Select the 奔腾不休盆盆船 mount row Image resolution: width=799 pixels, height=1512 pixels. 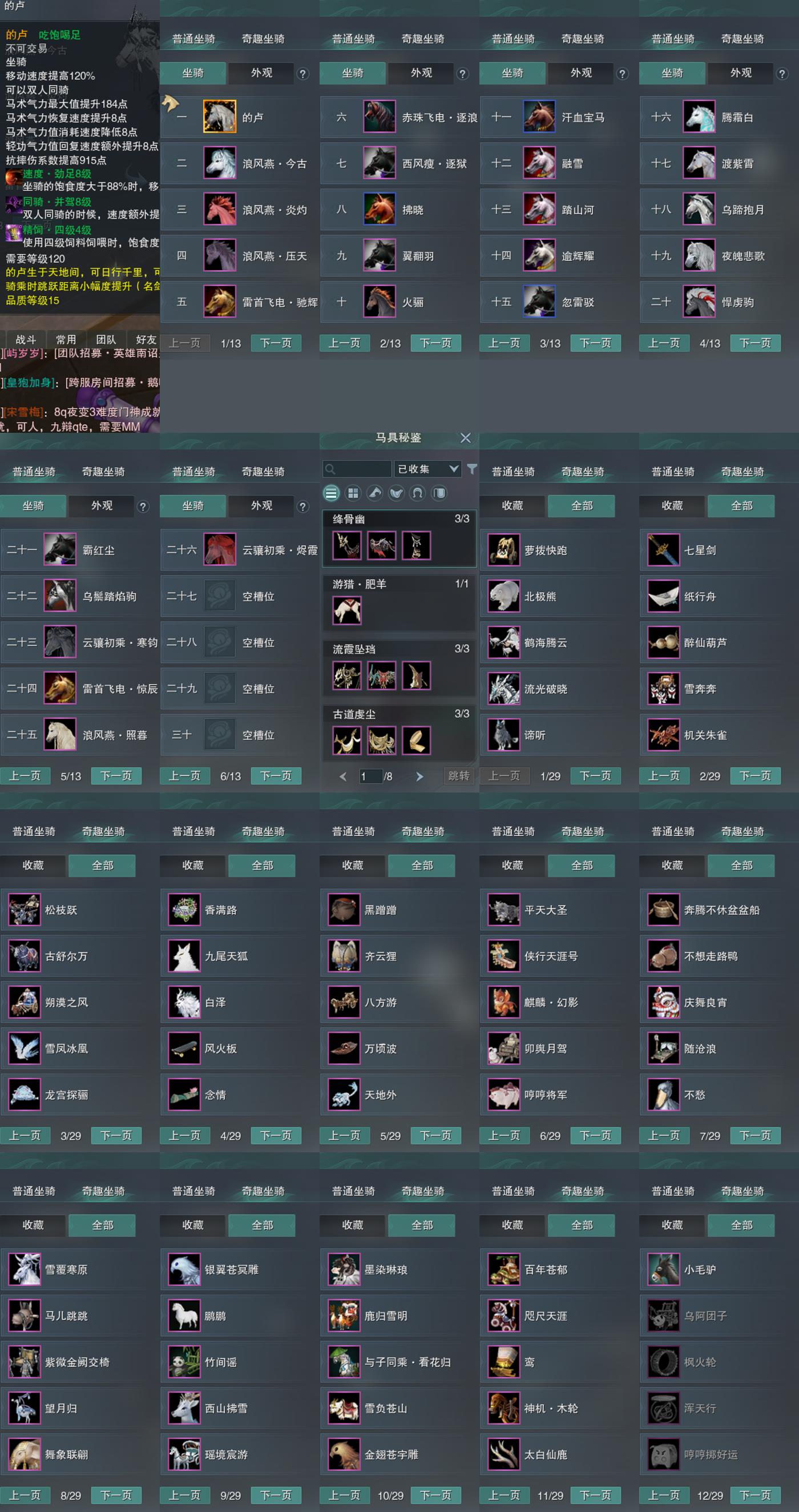point(719,910)
